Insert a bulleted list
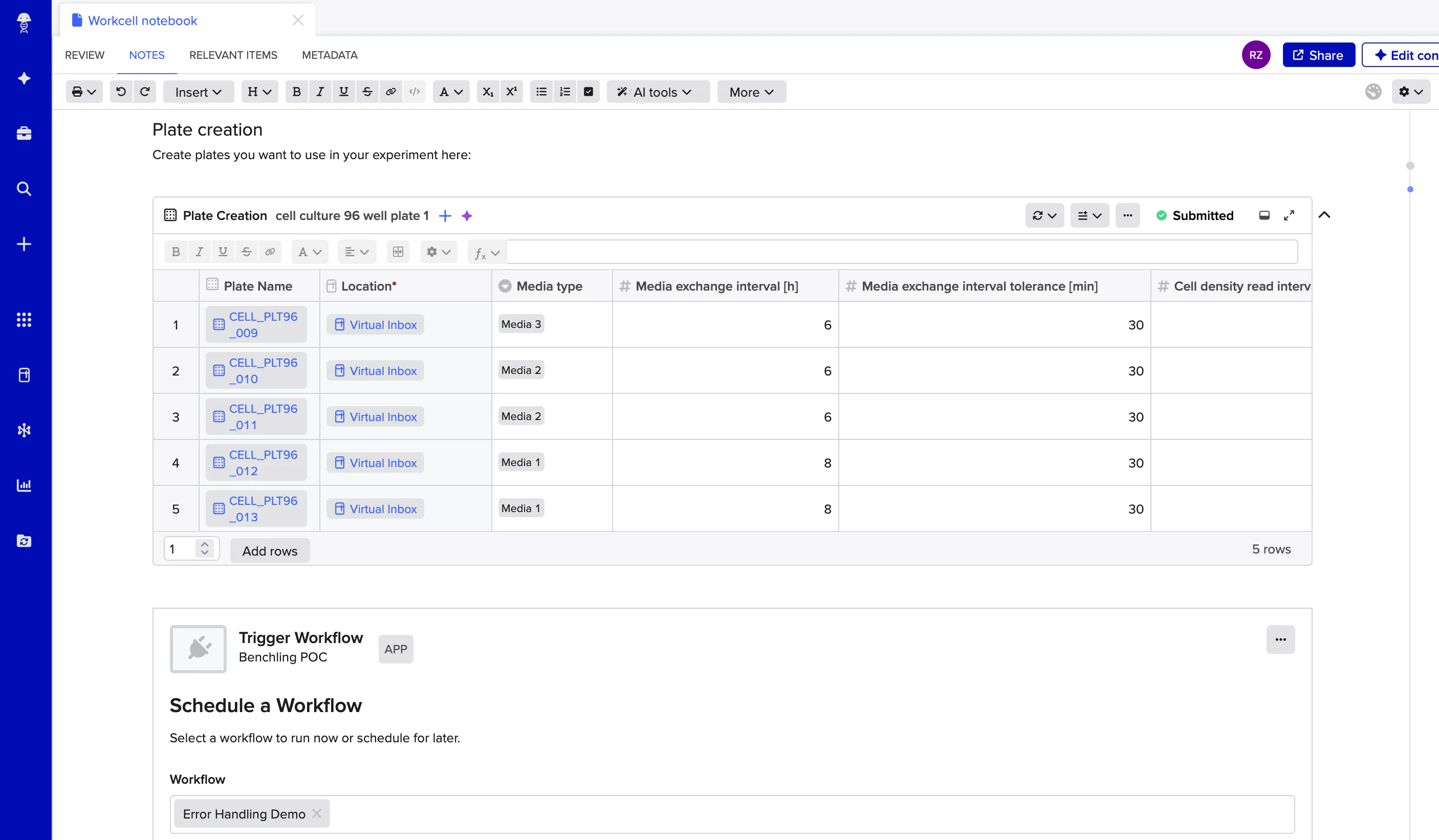Screen dimensions: 1439x840 [x=541, y=92]
